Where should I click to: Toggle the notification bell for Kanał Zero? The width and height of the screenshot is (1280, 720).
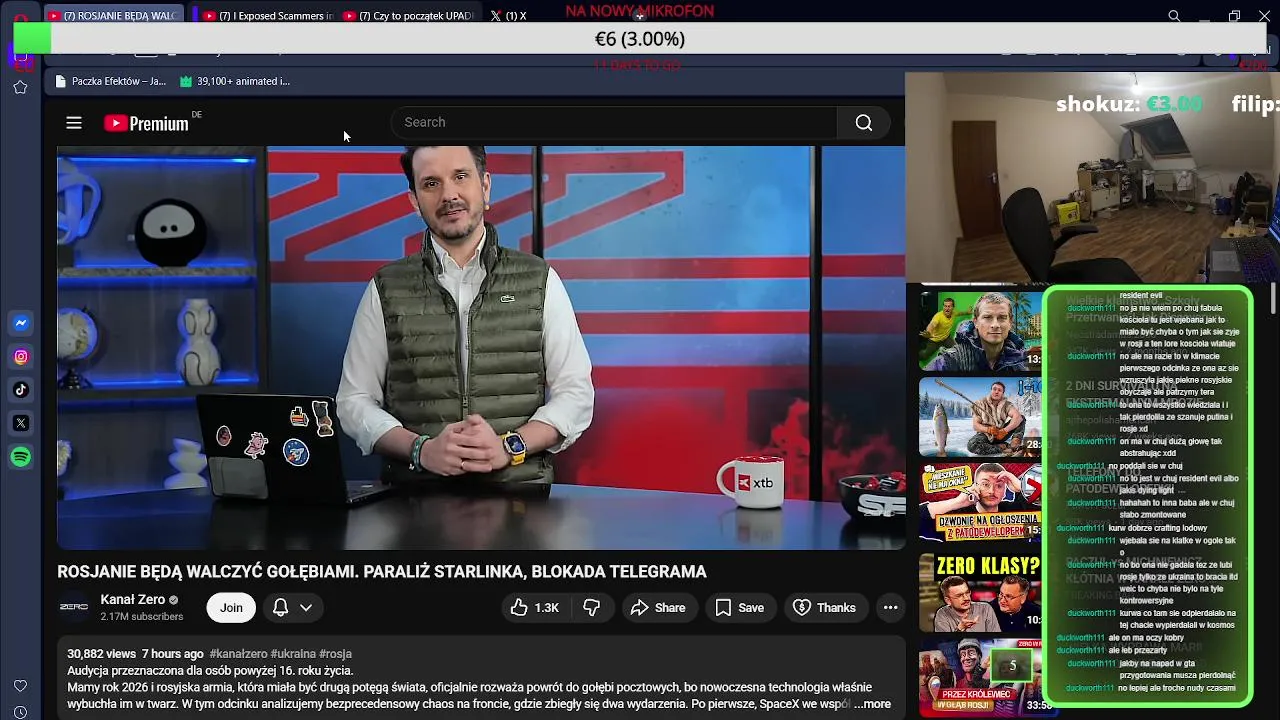click(281, 607)
